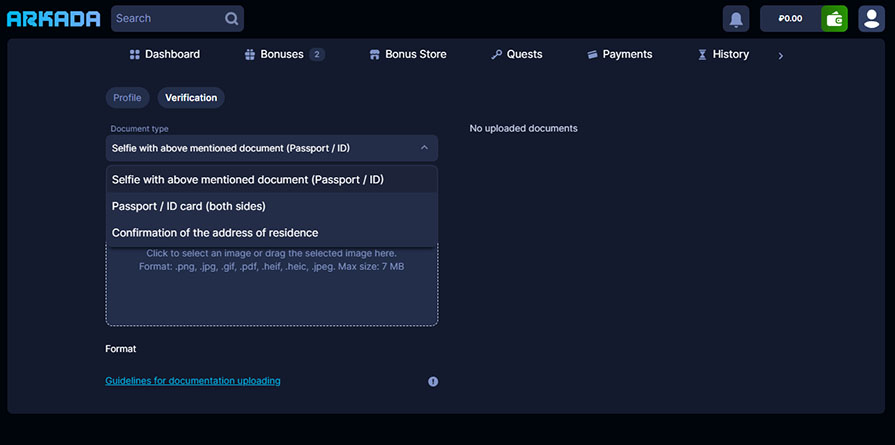Image resolution: width=895 pixels, height=445 pixels.
Task: Switch to the Quests tab
Action: tap(517, 54)
